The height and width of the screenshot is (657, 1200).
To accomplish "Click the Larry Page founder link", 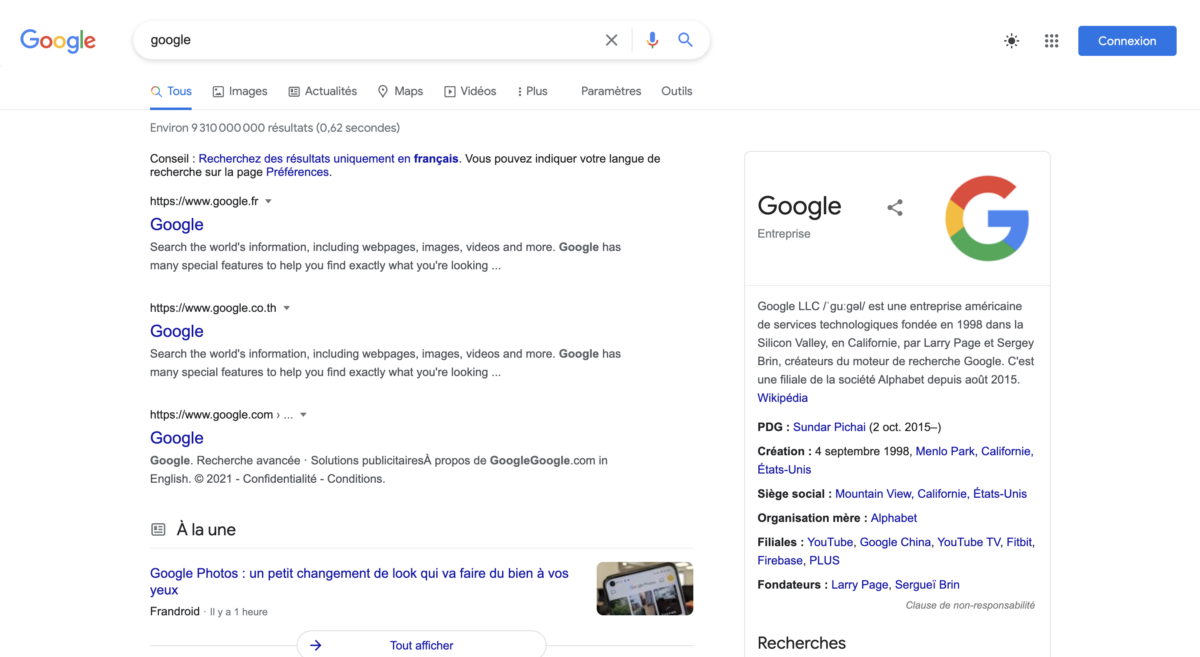I will 859,585.
